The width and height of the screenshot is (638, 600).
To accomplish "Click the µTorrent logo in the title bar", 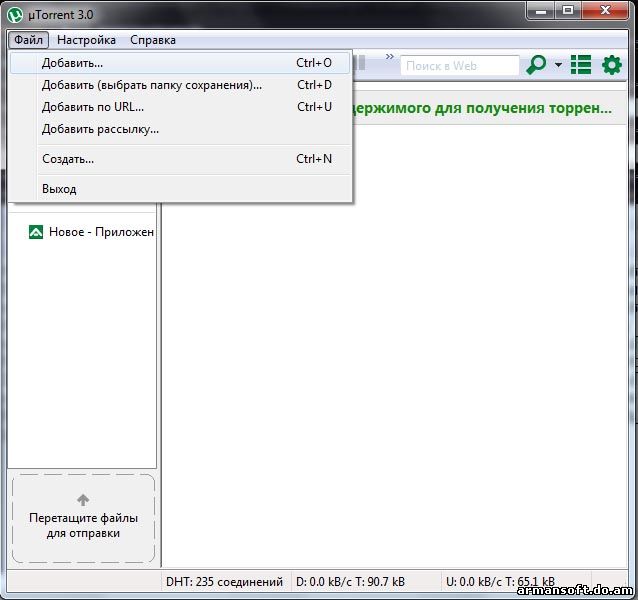I will point(15,15).
